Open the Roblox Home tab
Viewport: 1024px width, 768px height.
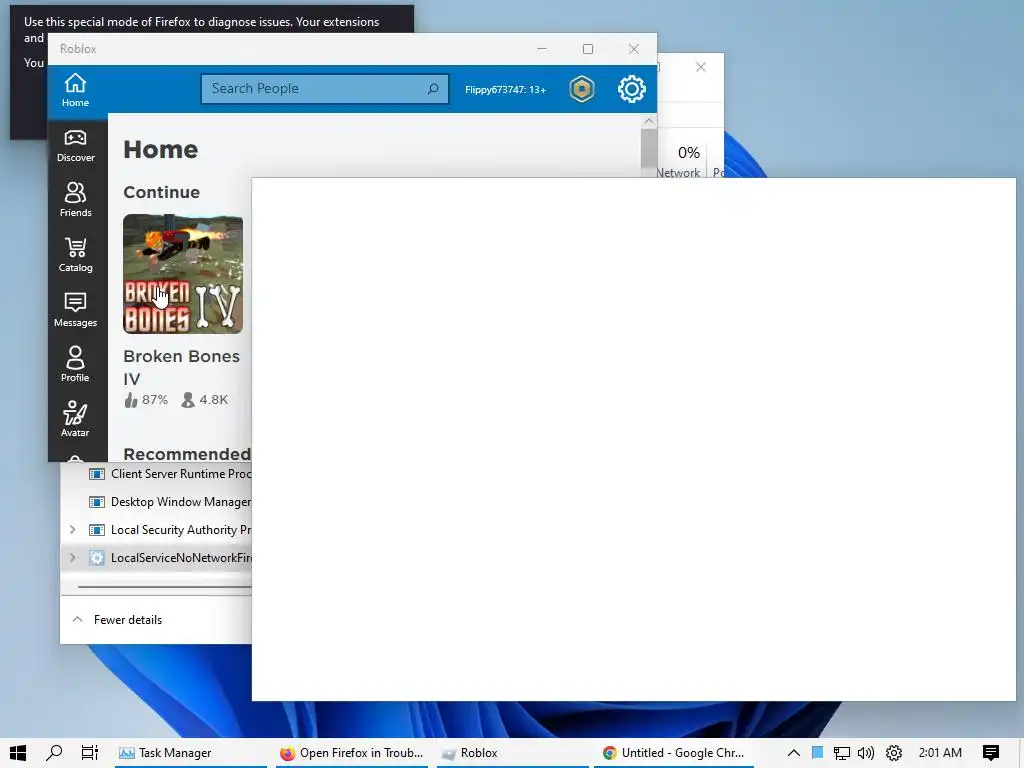[75, 90]
